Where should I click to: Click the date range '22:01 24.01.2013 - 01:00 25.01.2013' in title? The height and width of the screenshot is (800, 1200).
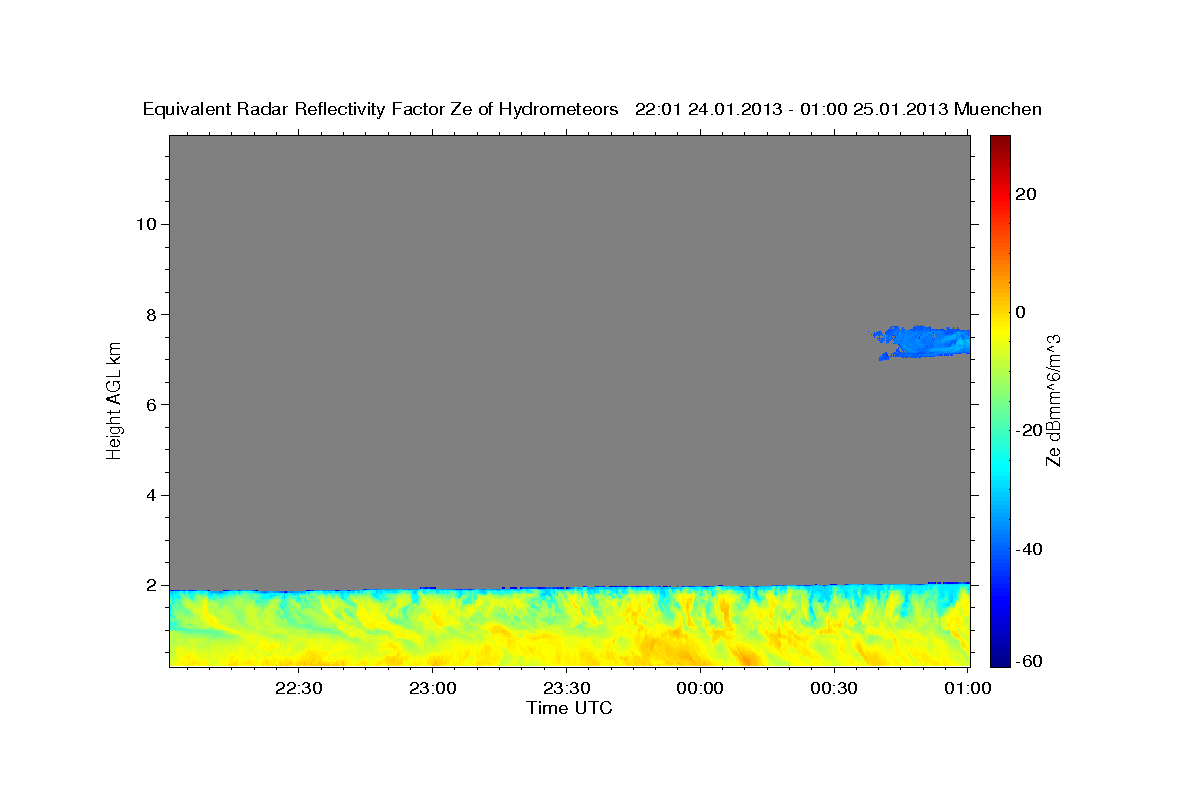click(792, 109)
